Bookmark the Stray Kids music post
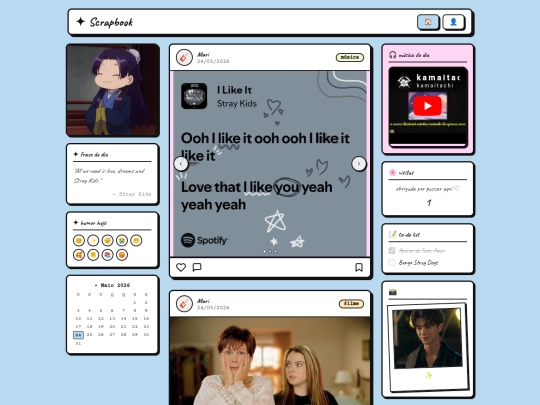The width and height of the screenshot is (540, 405). [x=359, y=267]
